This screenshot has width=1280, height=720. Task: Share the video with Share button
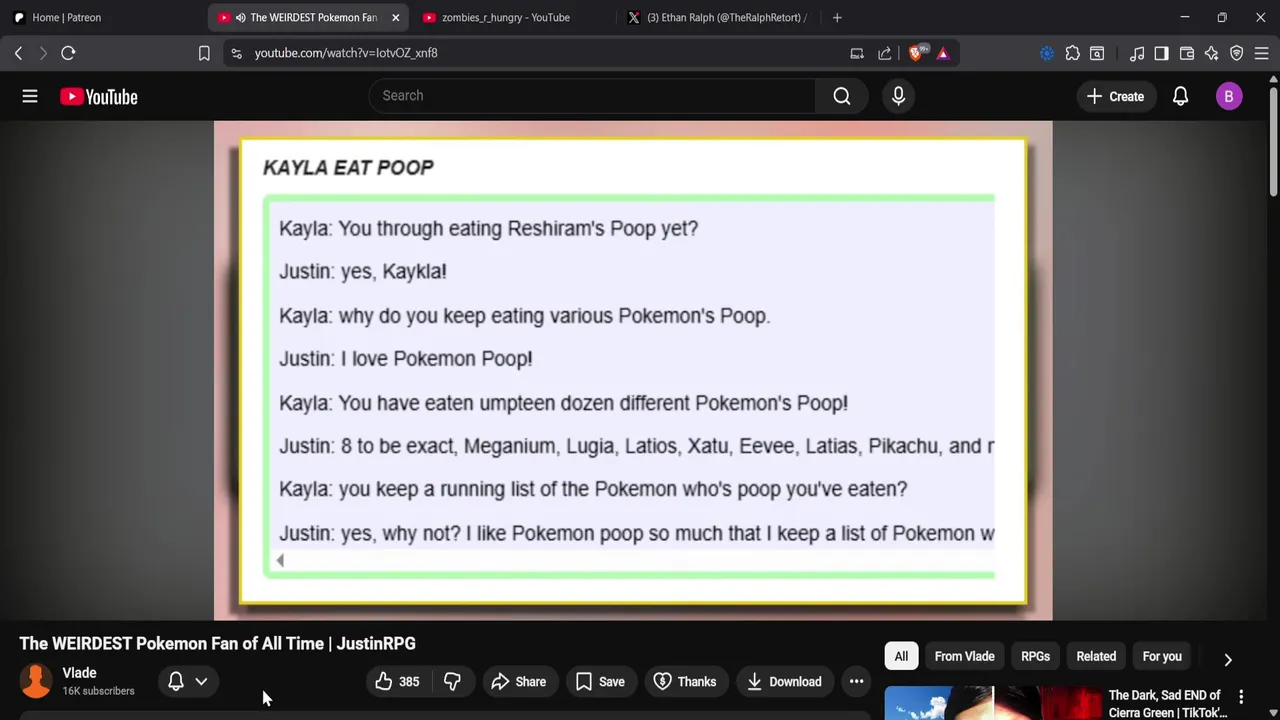point(519,682)
